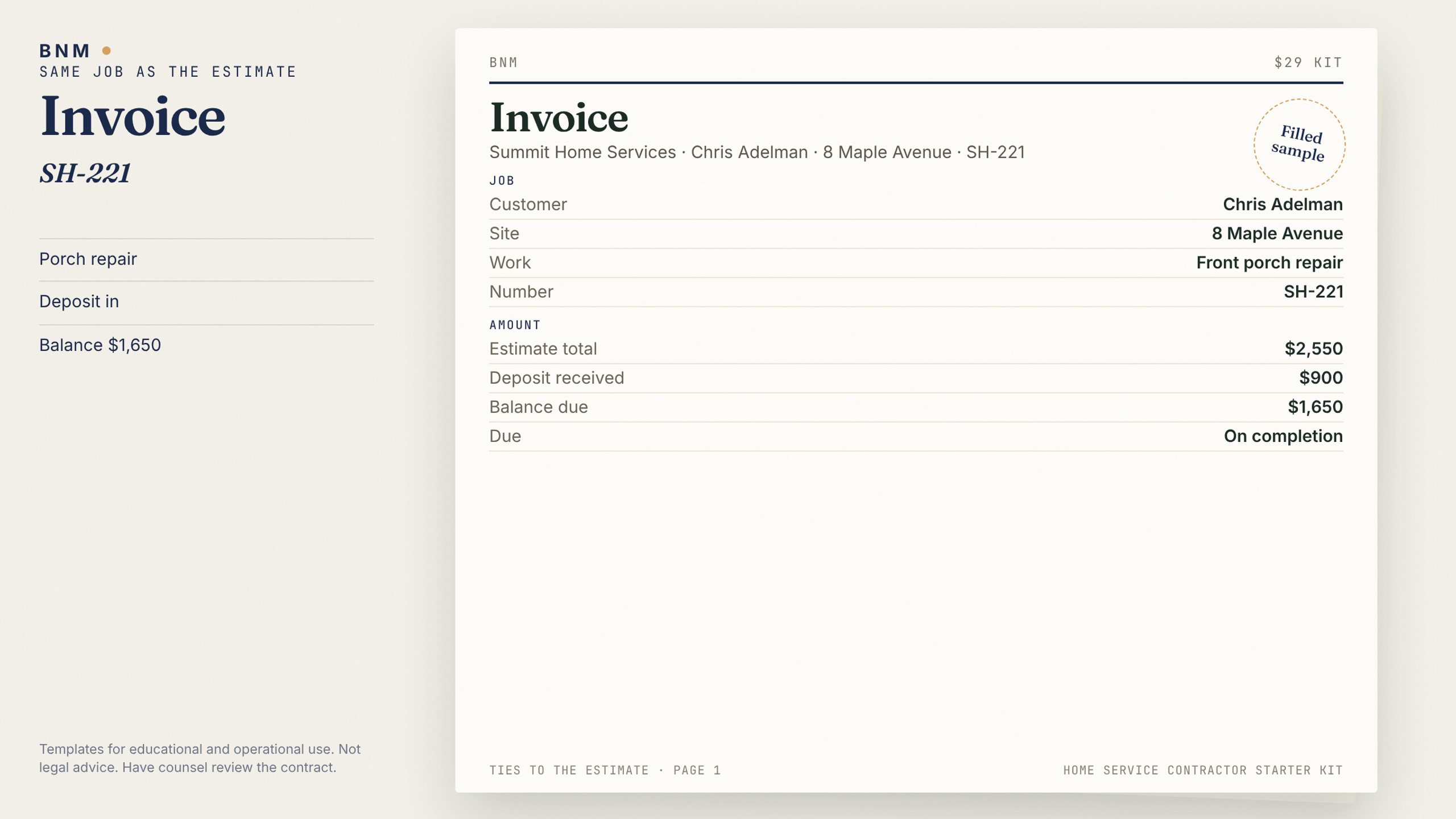Click the bold 'BNM' sidebar logo
The image size is (1456, 819).
click(64, 51)
